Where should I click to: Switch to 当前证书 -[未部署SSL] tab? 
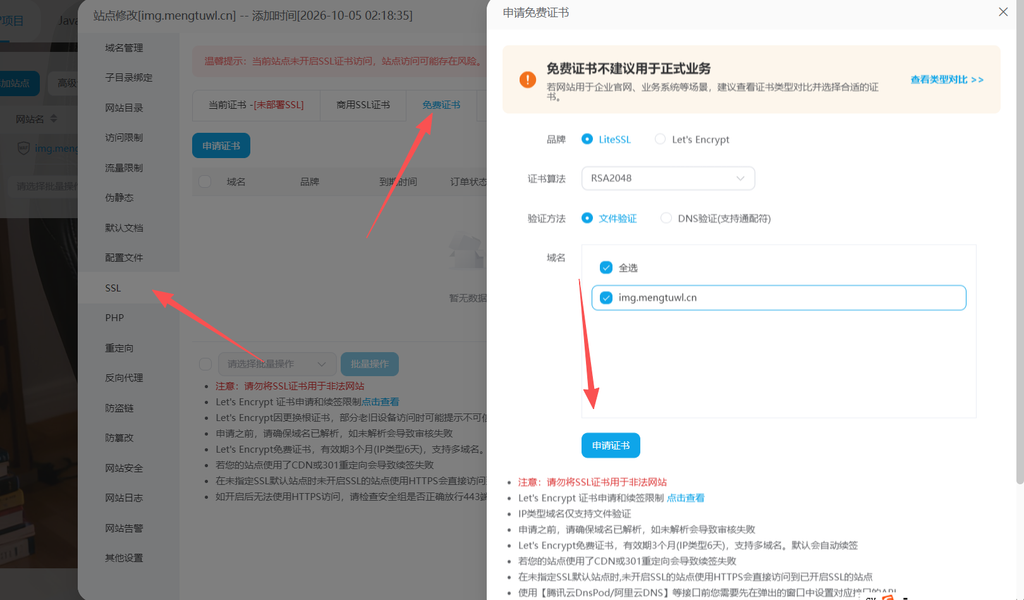click(256, 105)
